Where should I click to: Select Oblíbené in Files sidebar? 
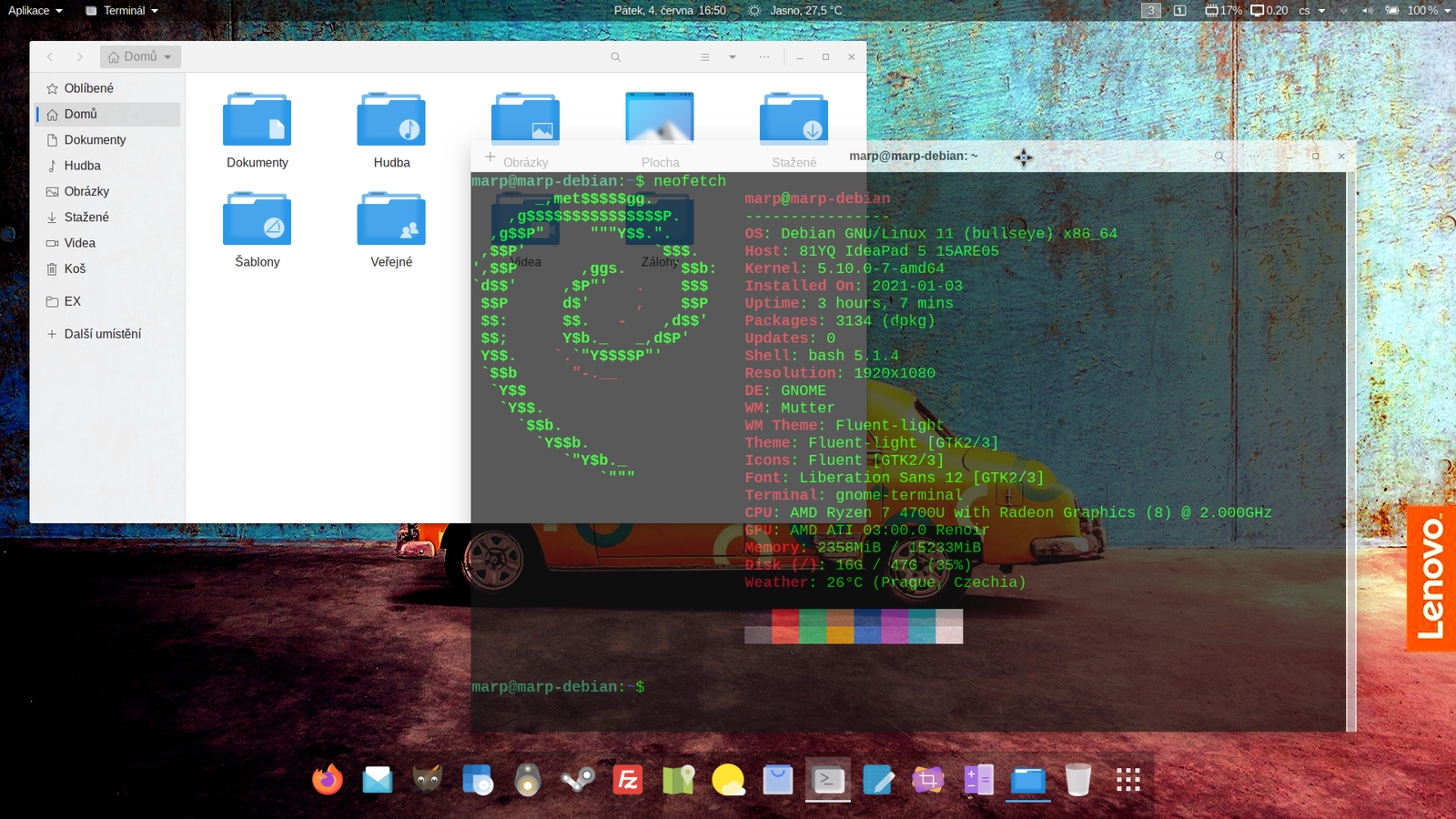click(108, 88)
